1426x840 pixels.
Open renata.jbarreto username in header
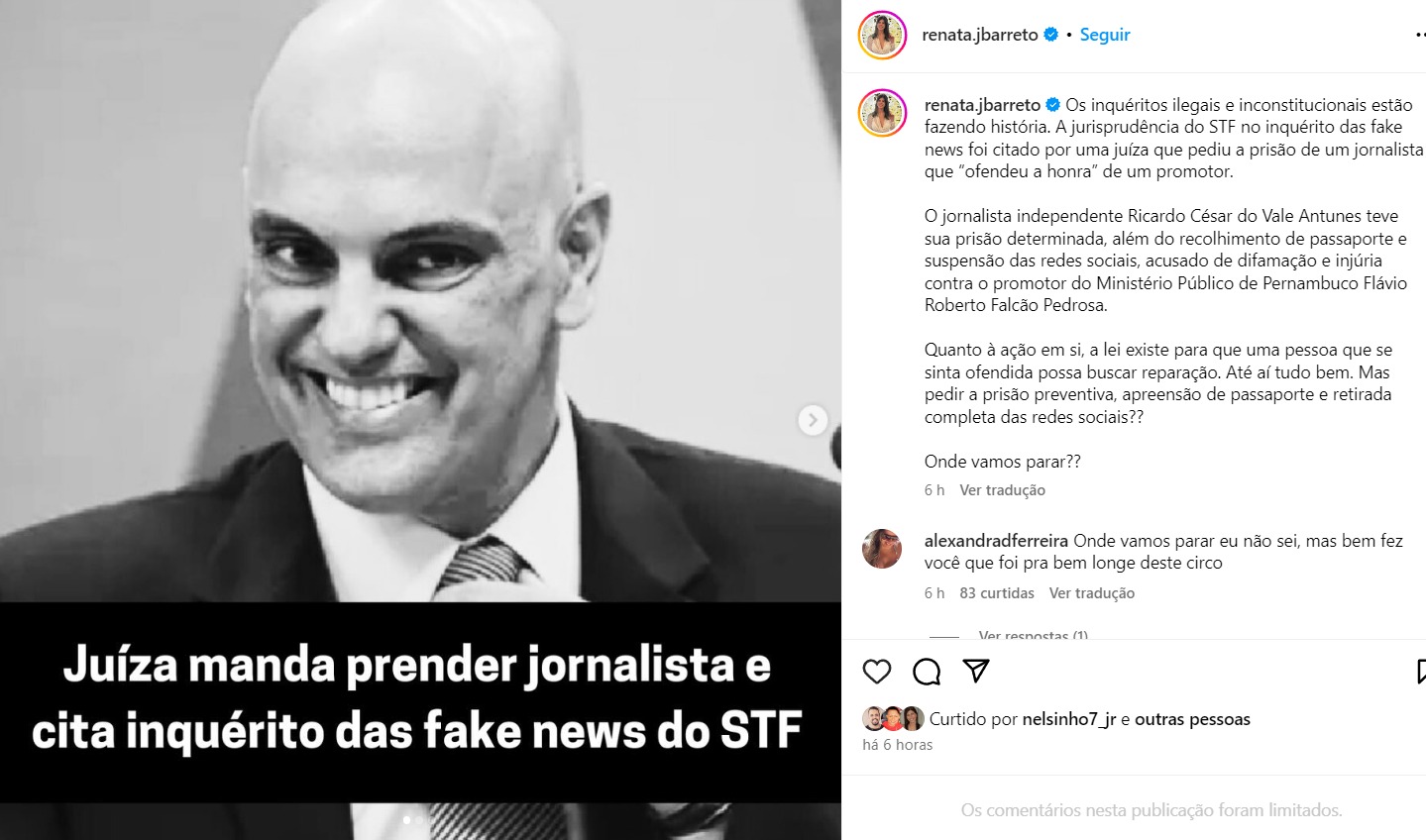980,35
